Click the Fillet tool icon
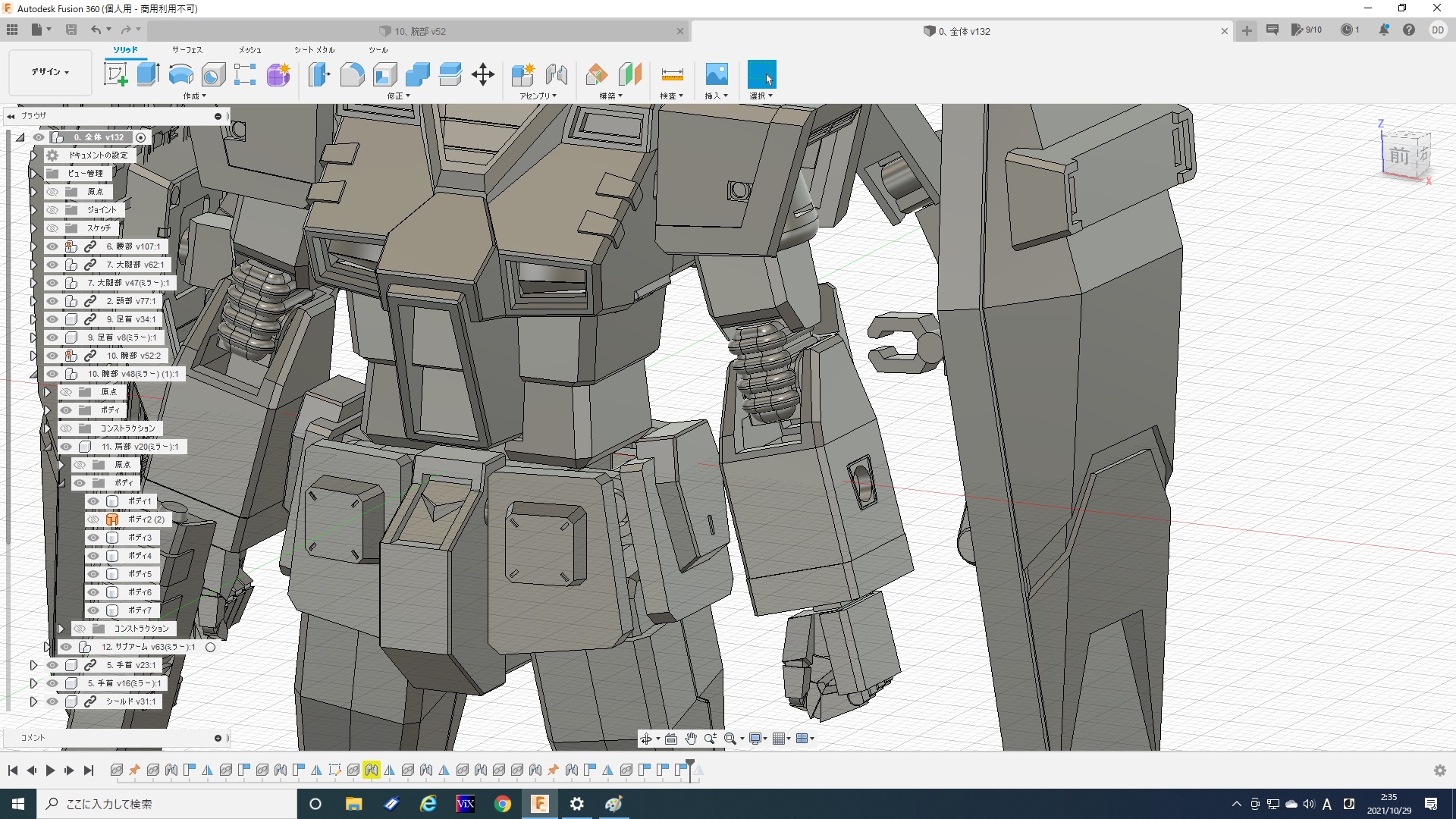Screen dimensions: 1456x819 [352, 74]
